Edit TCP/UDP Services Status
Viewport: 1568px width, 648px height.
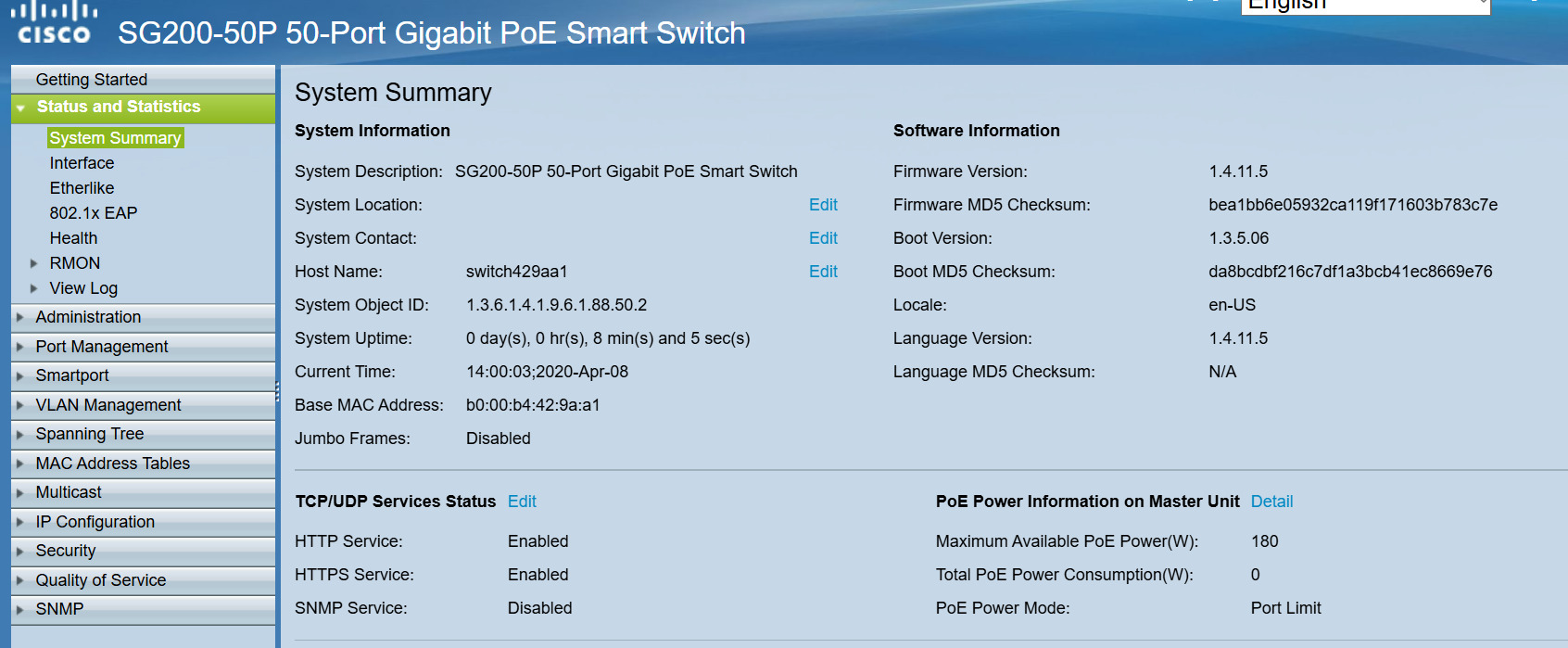[522, 502]
